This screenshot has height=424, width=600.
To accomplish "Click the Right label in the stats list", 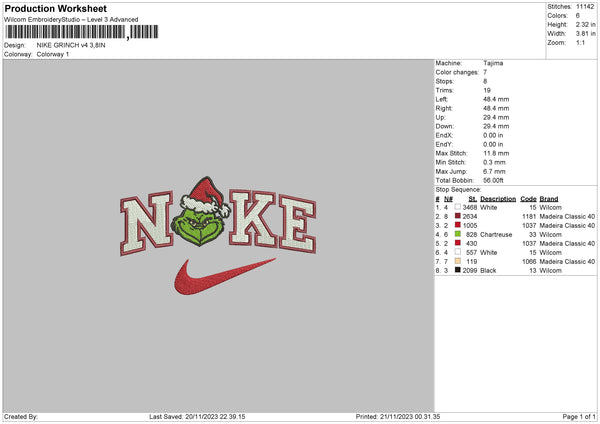I will coord(444,108).
